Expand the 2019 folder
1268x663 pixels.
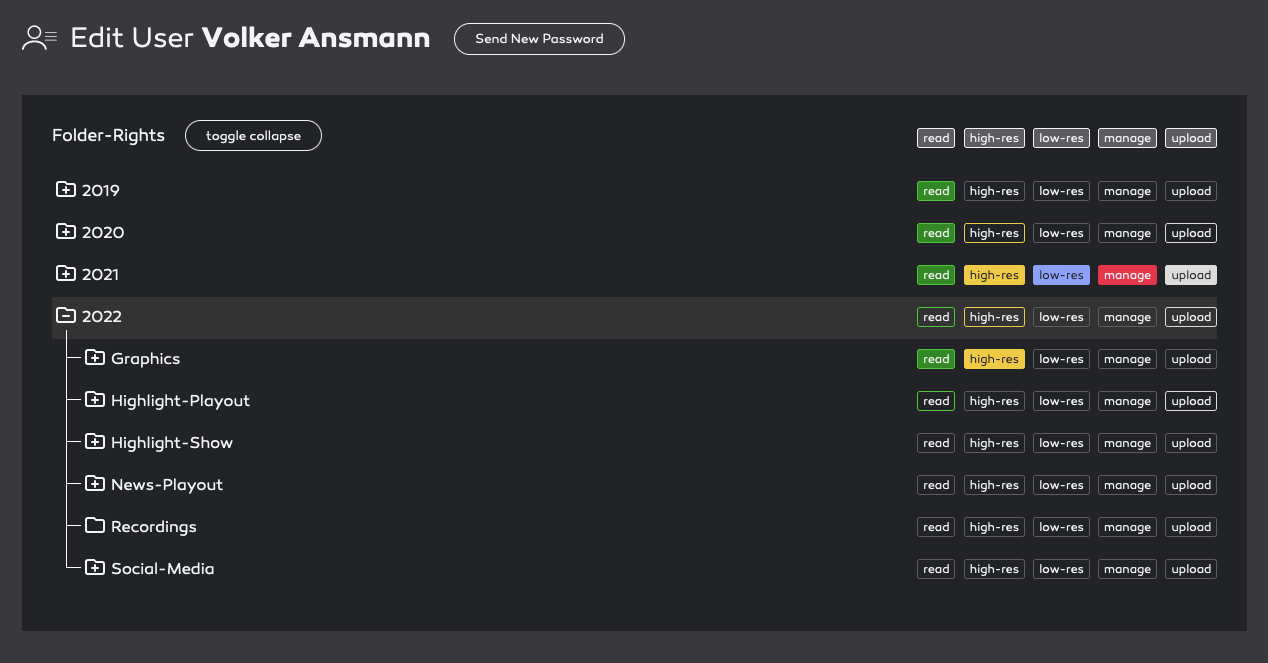tap(66, 189)
